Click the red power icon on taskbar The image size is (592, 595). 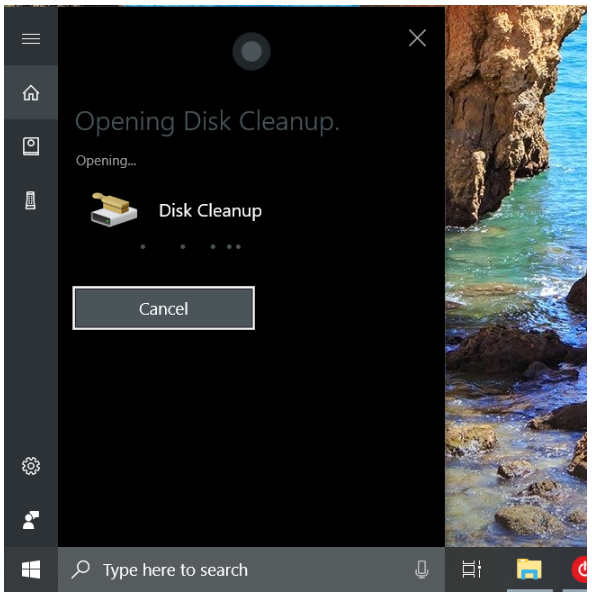coord(580,569)
